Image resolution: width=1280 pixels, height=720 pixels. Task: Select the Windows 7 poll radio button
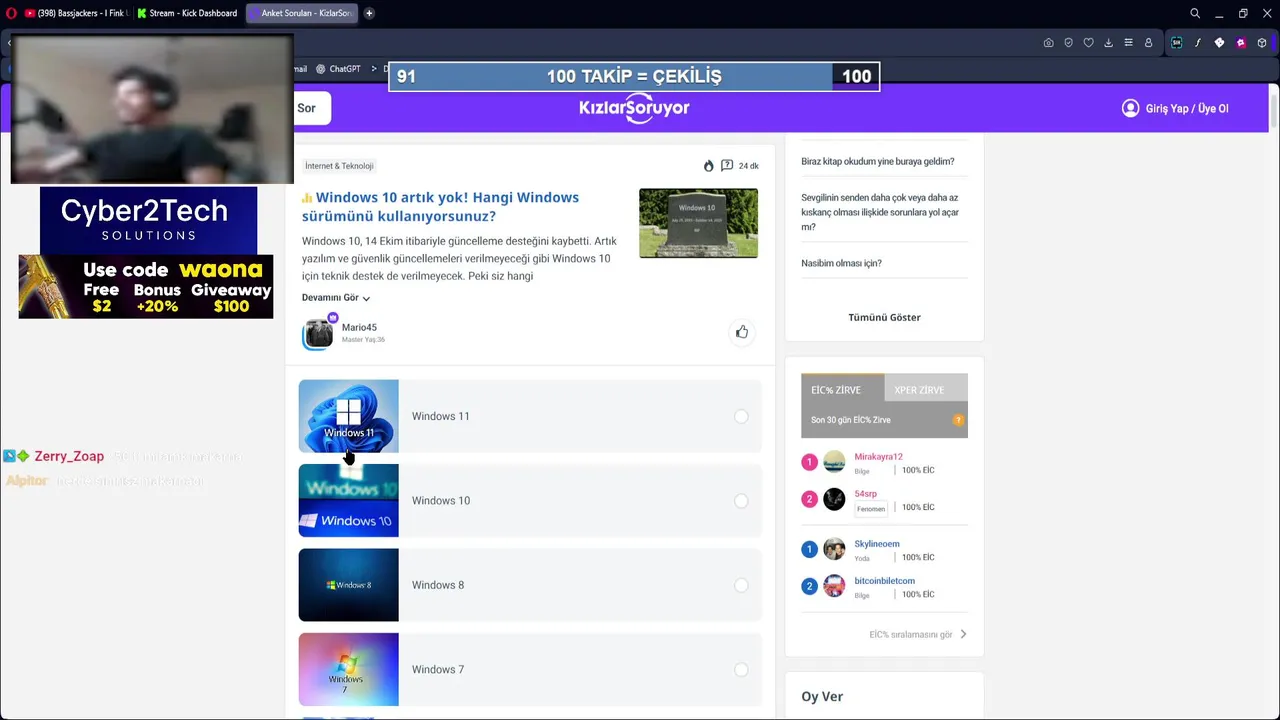coord(741,670)
